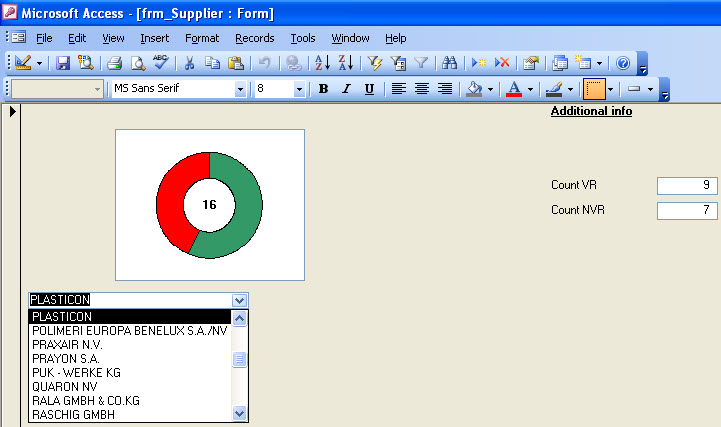721x427 pixels.
Task: Click the View design mode icon
Action: (x=23, y=63)
